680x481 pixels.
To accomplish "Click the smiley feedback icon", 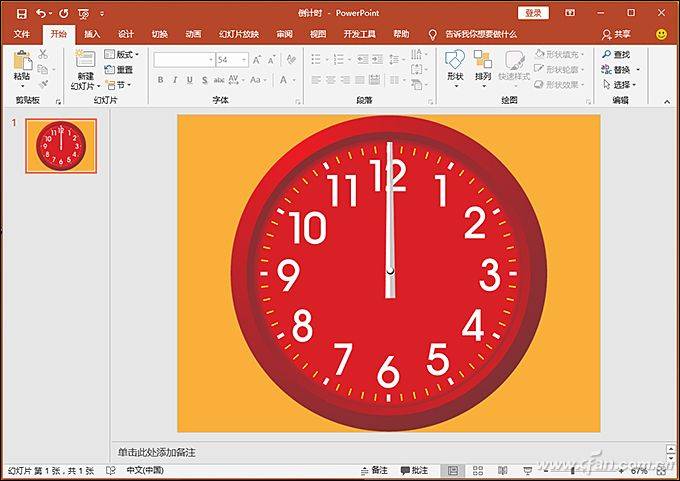I will coord(661,34).
